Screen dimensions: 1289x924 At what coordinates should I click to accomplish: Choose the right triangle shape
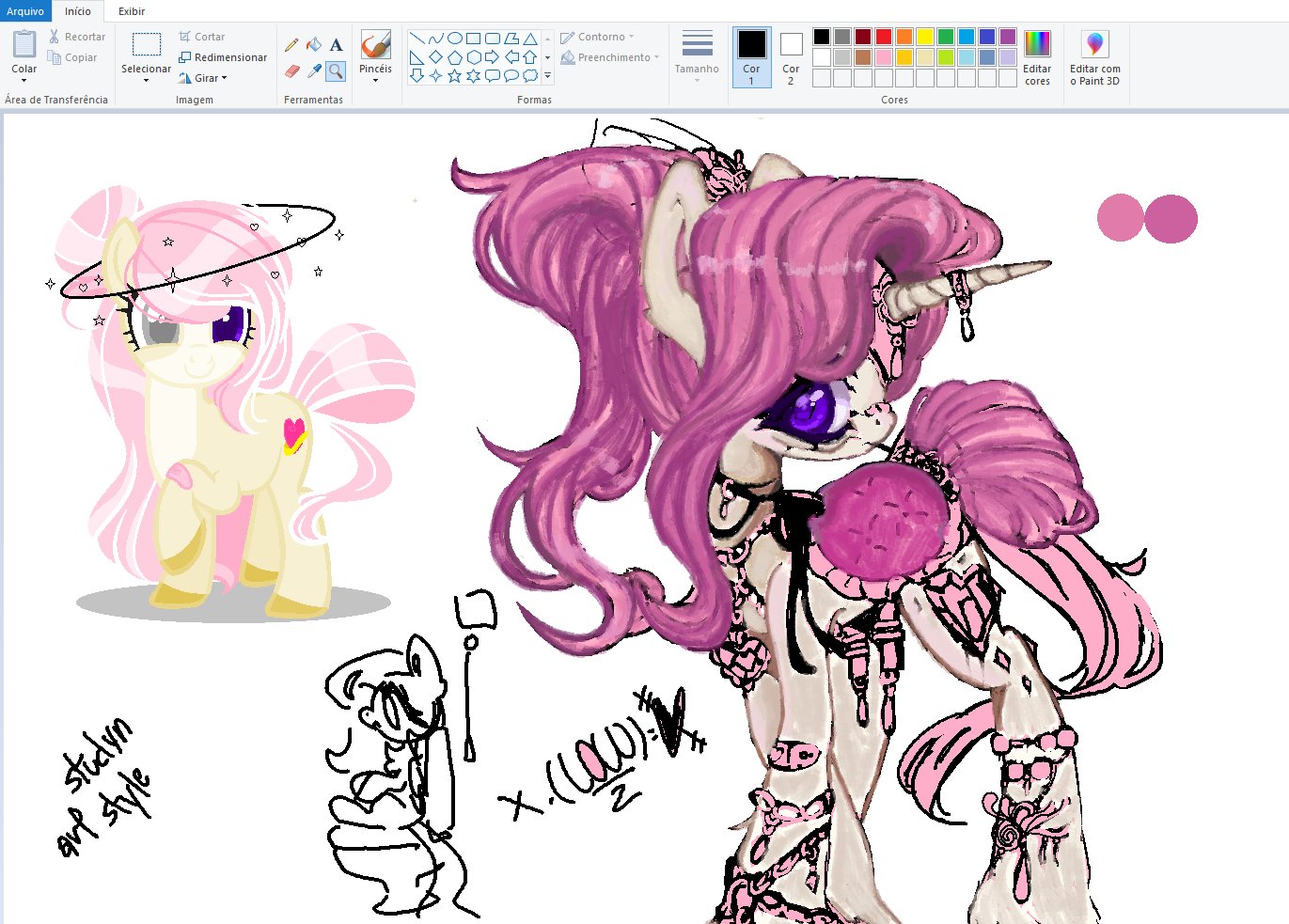[x=417, y=57]
